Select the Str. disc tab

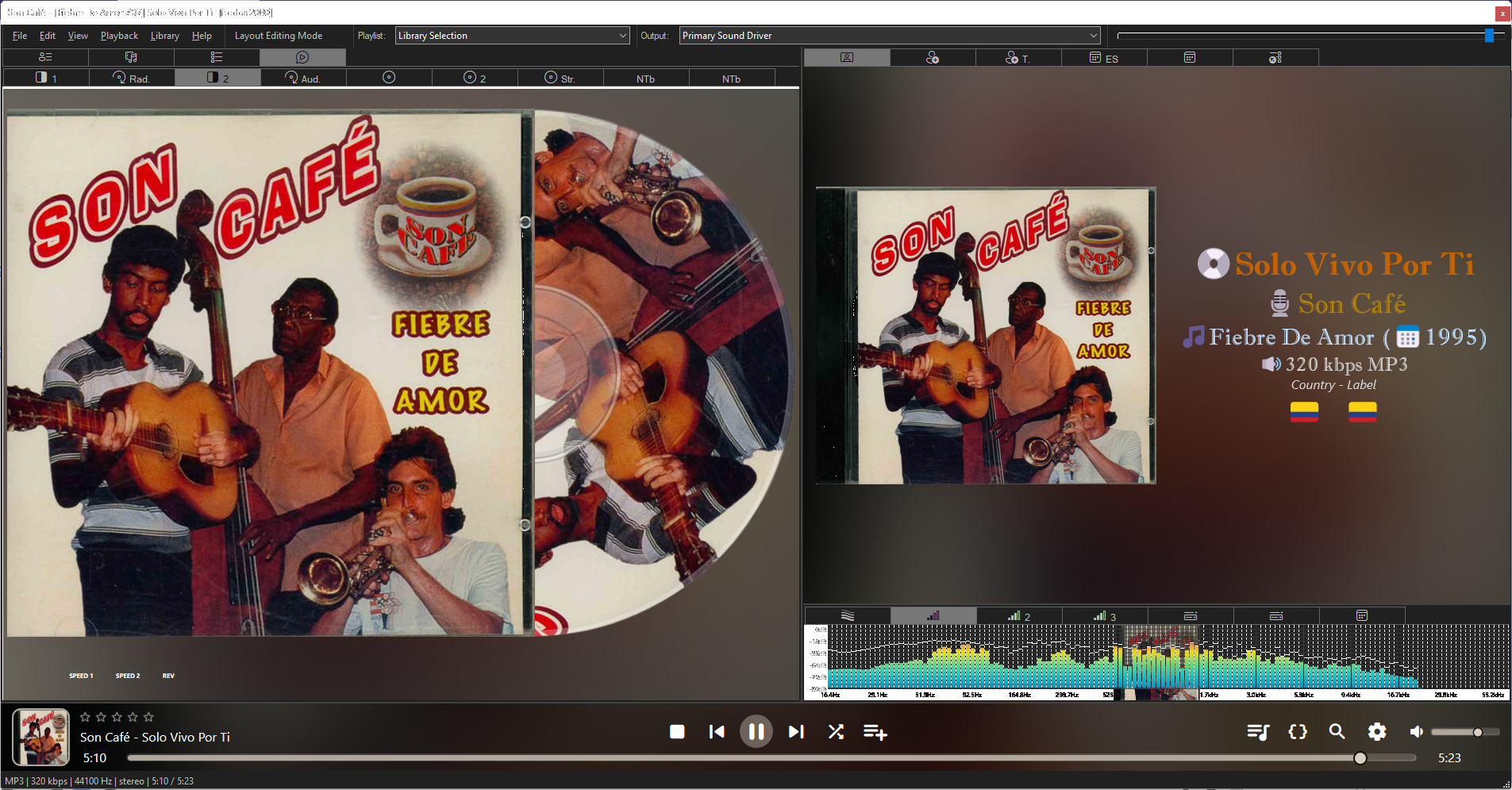560,78
